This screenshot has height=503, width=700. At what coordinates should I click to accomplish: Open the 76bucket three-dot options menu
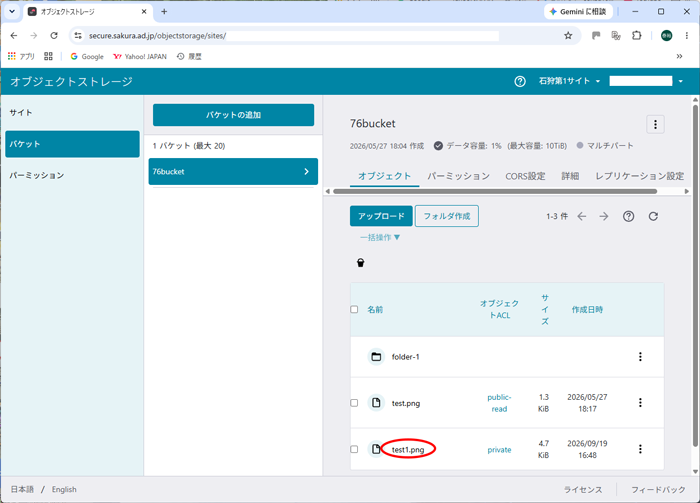(x=655, y=125)
